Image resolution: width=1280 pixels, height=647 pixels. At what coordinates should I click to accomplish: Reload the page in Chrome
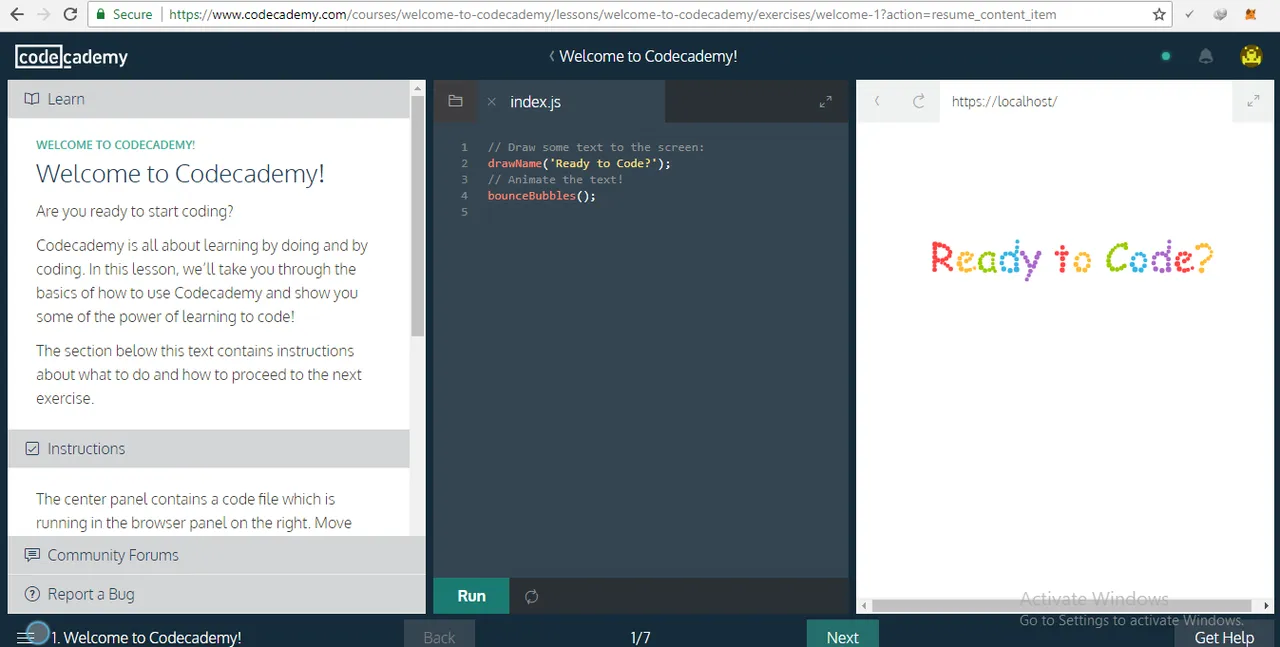pos(70,15)
